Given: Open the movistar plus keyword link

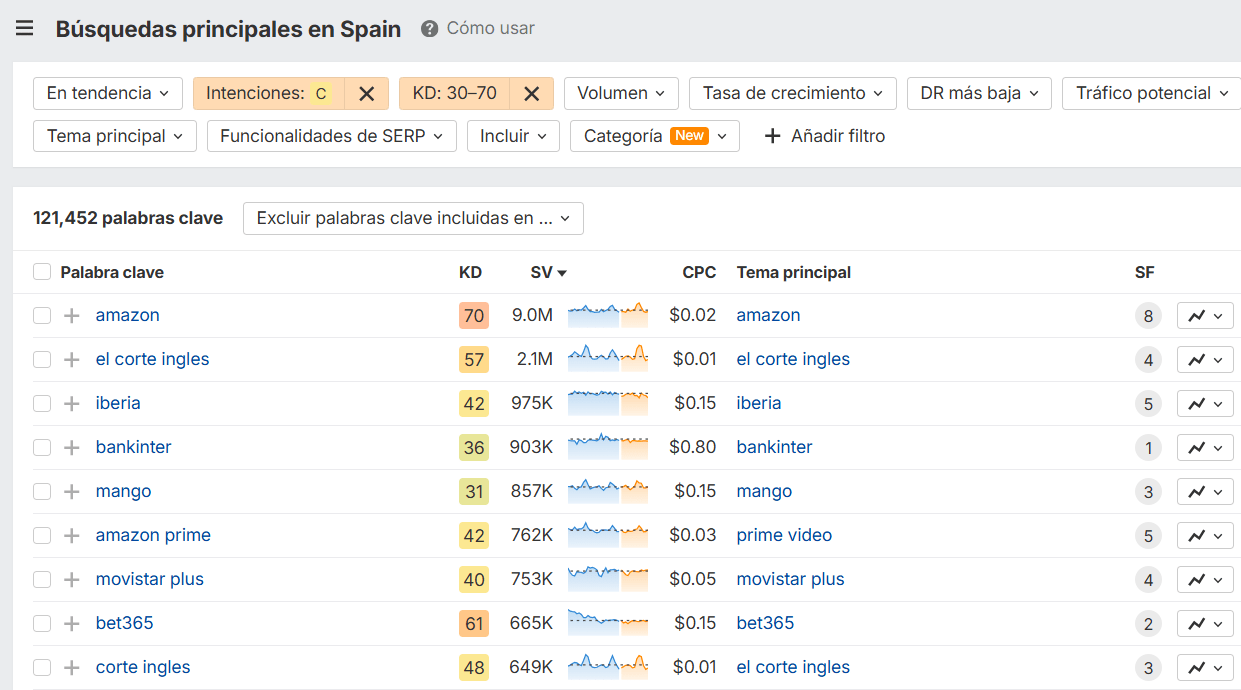Looking at the screenshot, I should coord(150,579).
